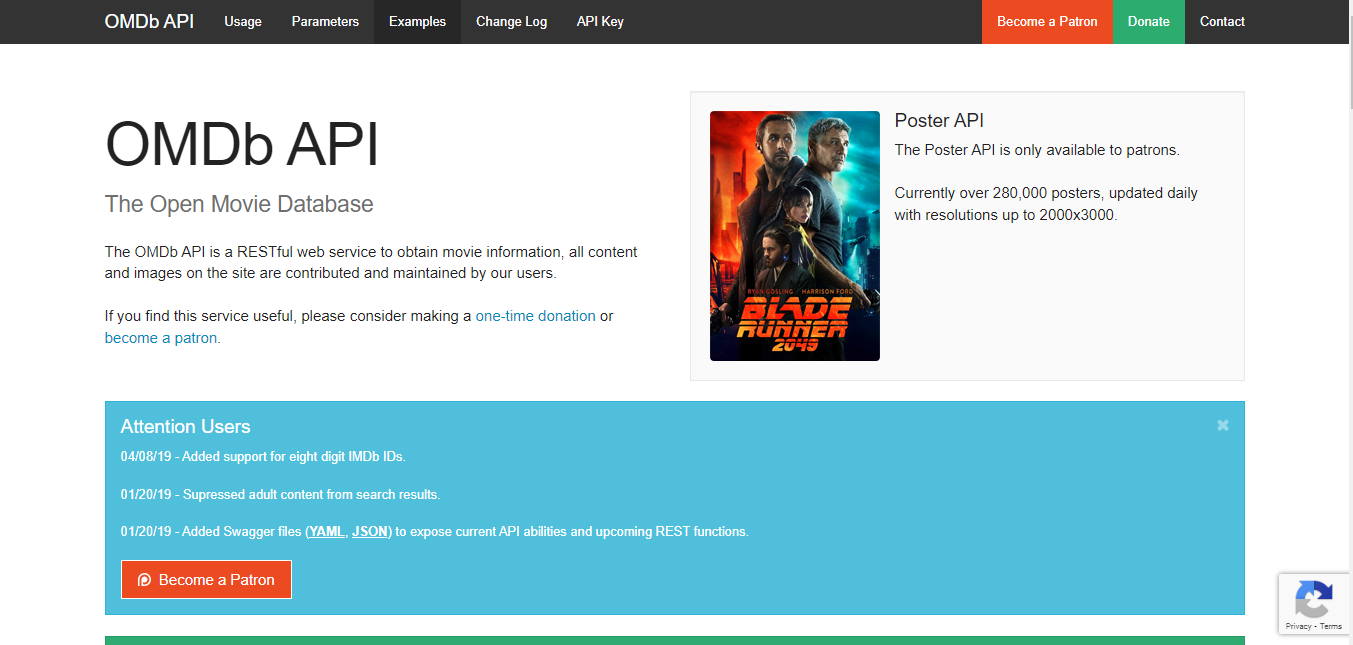The width and height of the screenshot is (1353, 645).
Task: Open the JSON Swagger file link
Action: [x=370, y=531]
